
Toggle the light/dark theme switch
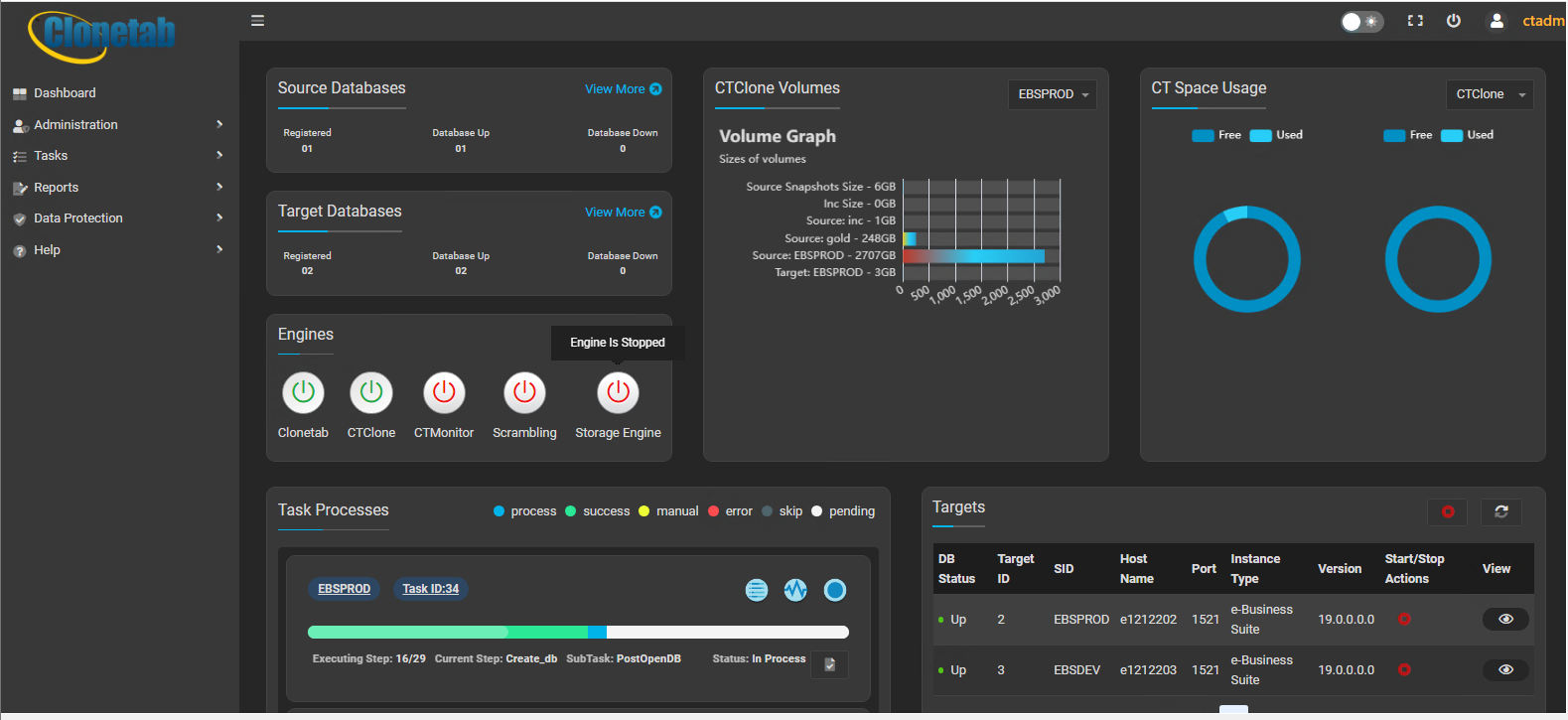click(1361, 21)
